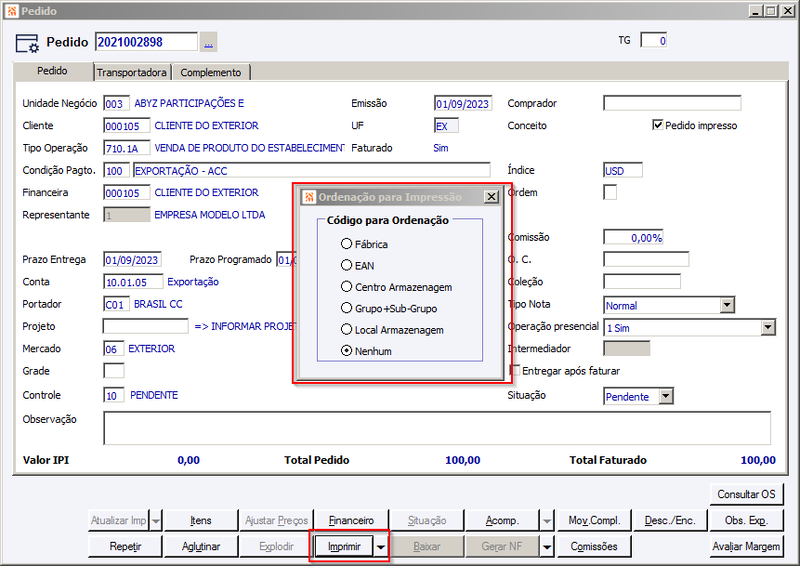Screen dimensions: 800x566
Task: Click the UF field EX
Action: click(446, 126)
